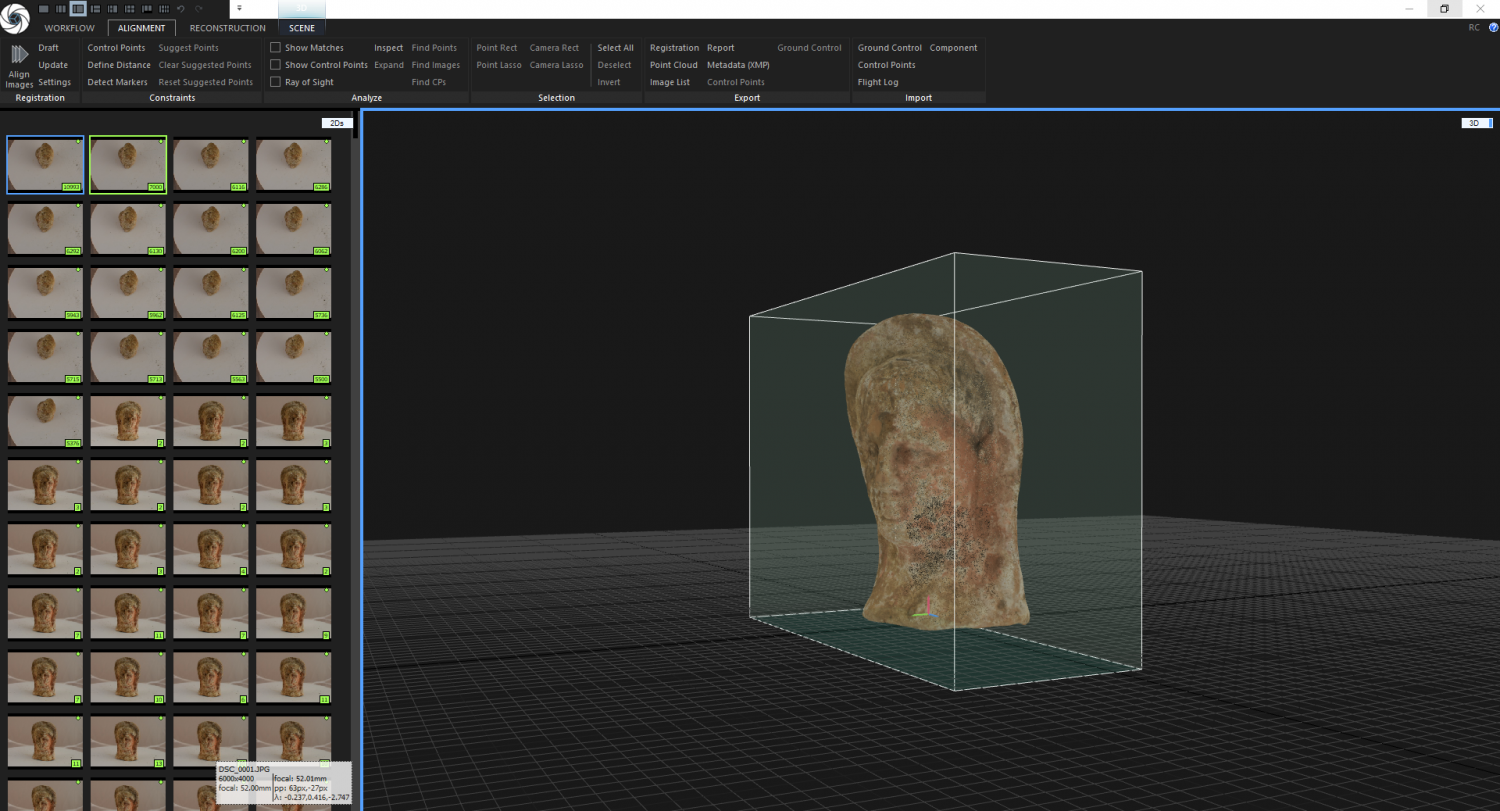Choose the last layout icon in the row

coord(163,9)
